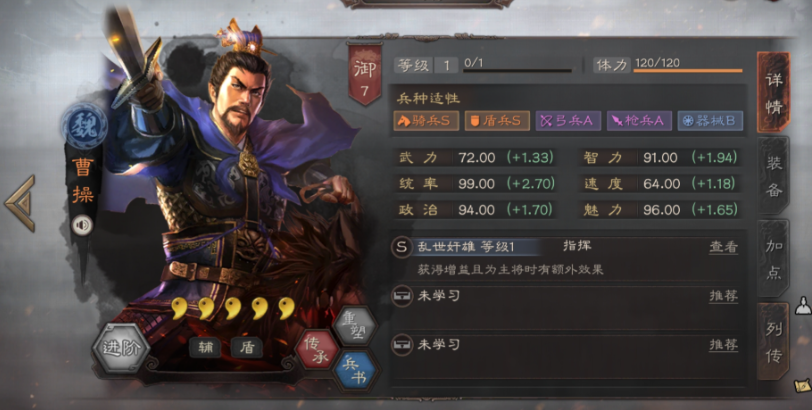Viewport: 812px width, 410px height.
Task: Tap the 御 7 red banner
Action: (x=365, y=75)
